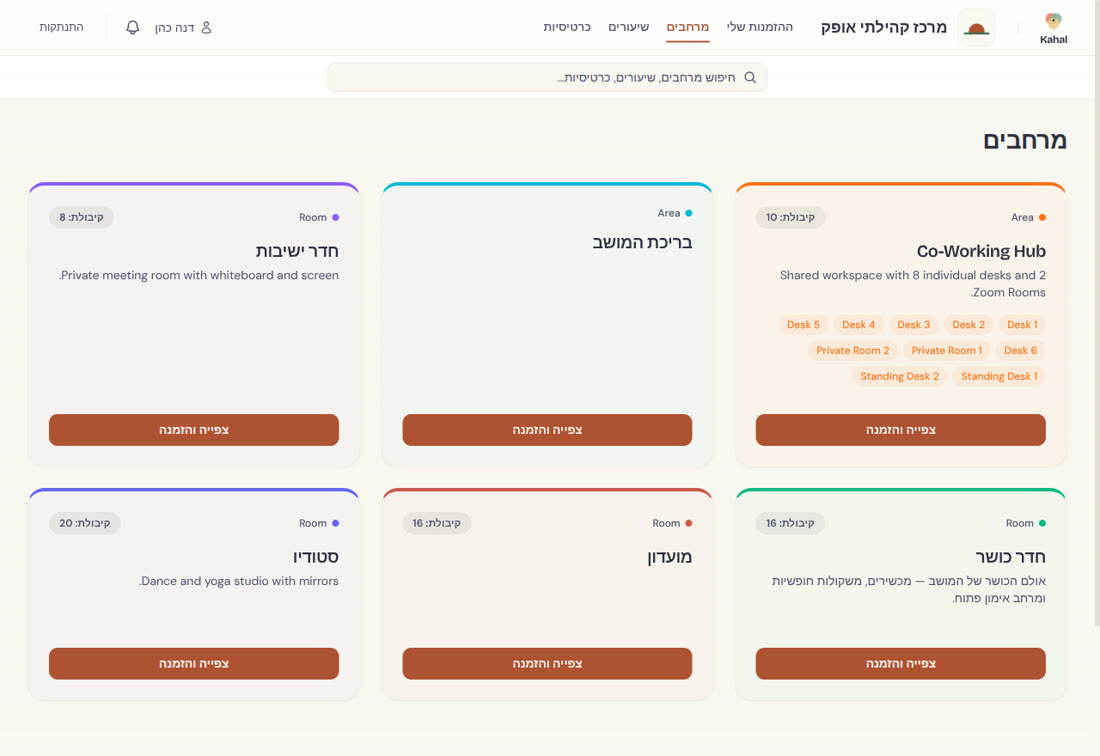Click צפייה והזמנה for בריכת המושב
1100x756 pixels.
click(547, 430)
